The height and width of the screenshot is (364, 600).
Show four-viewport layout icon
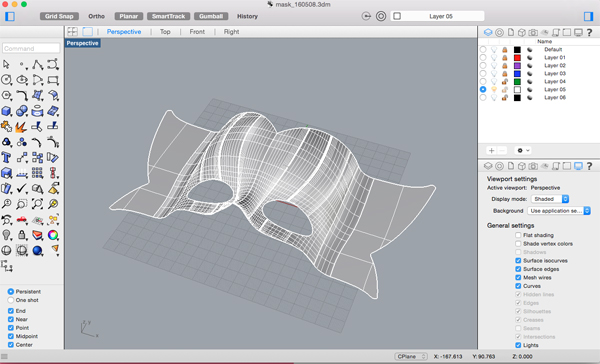72,31
